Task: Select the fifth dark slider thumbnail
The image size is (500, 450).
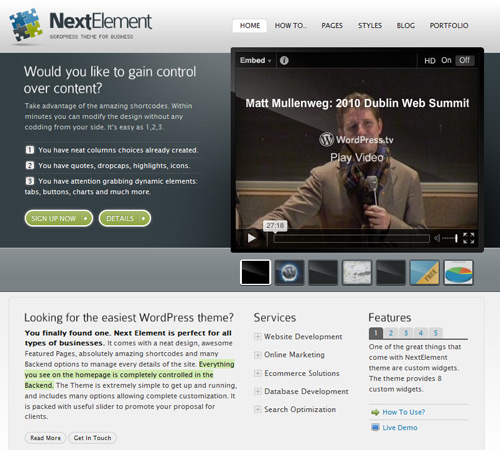Action: click(x=391, y=272)
